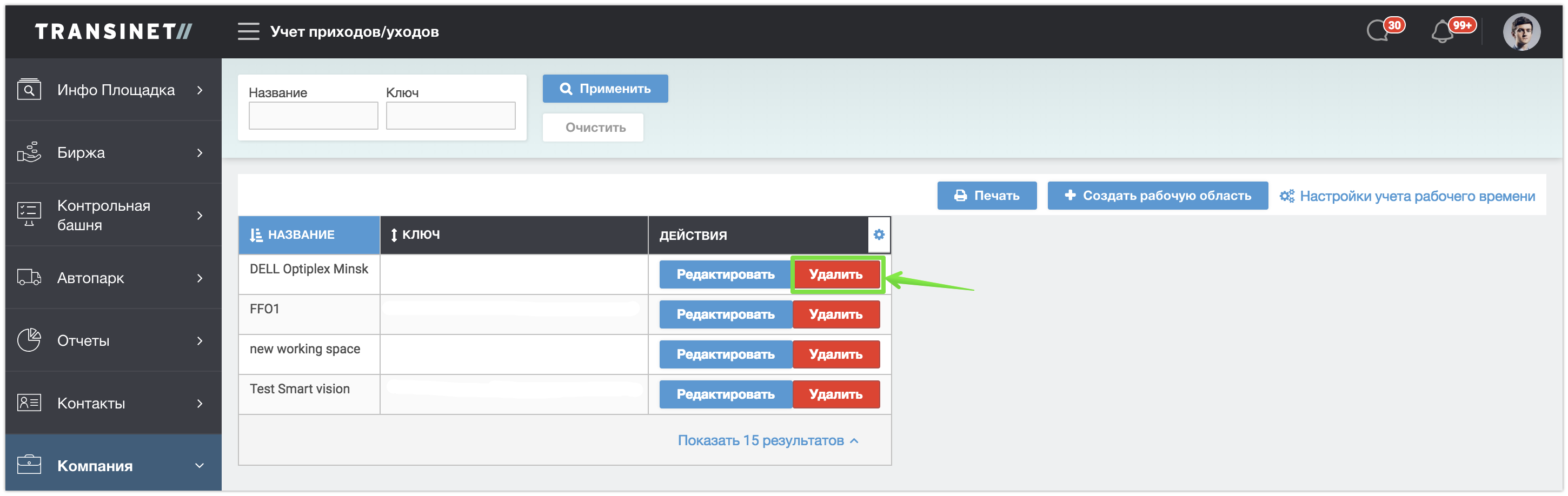Screen dimensions: 1568x496
Task: Click the TRANSINET logo
Action: pyautogui.click(x=114, y=32)
